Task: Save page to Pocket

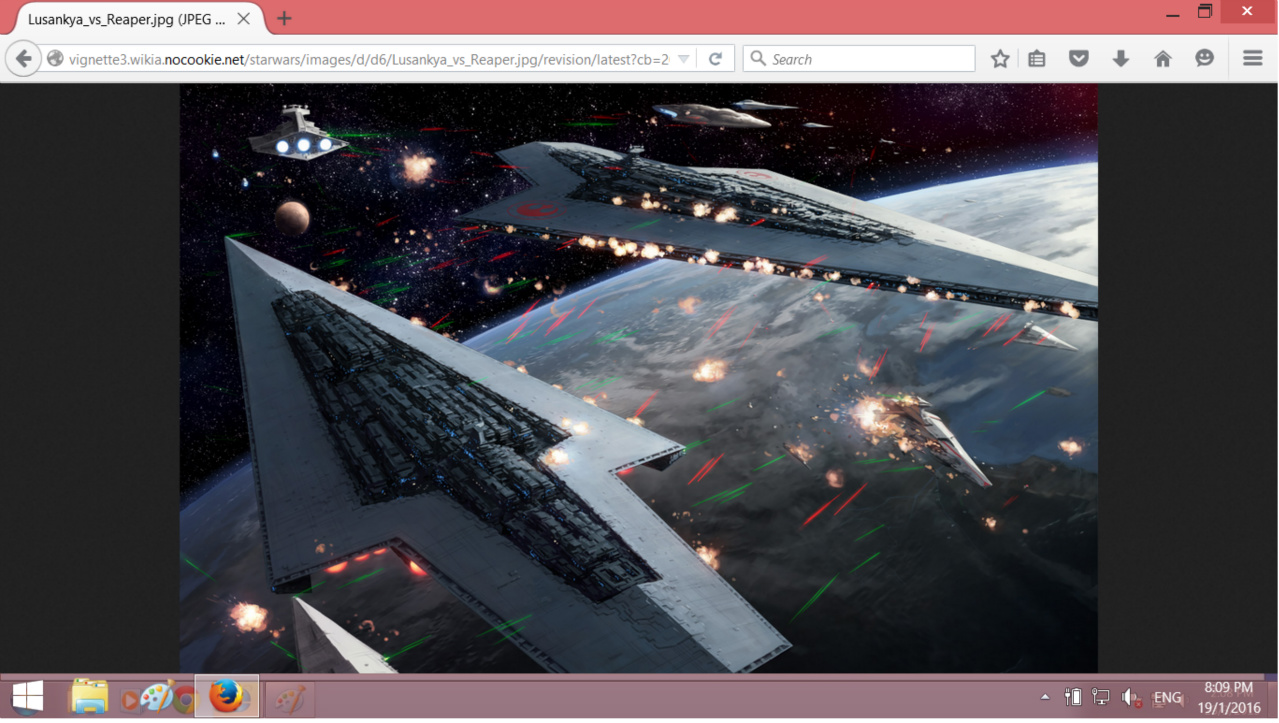Action: point(1079,59)
